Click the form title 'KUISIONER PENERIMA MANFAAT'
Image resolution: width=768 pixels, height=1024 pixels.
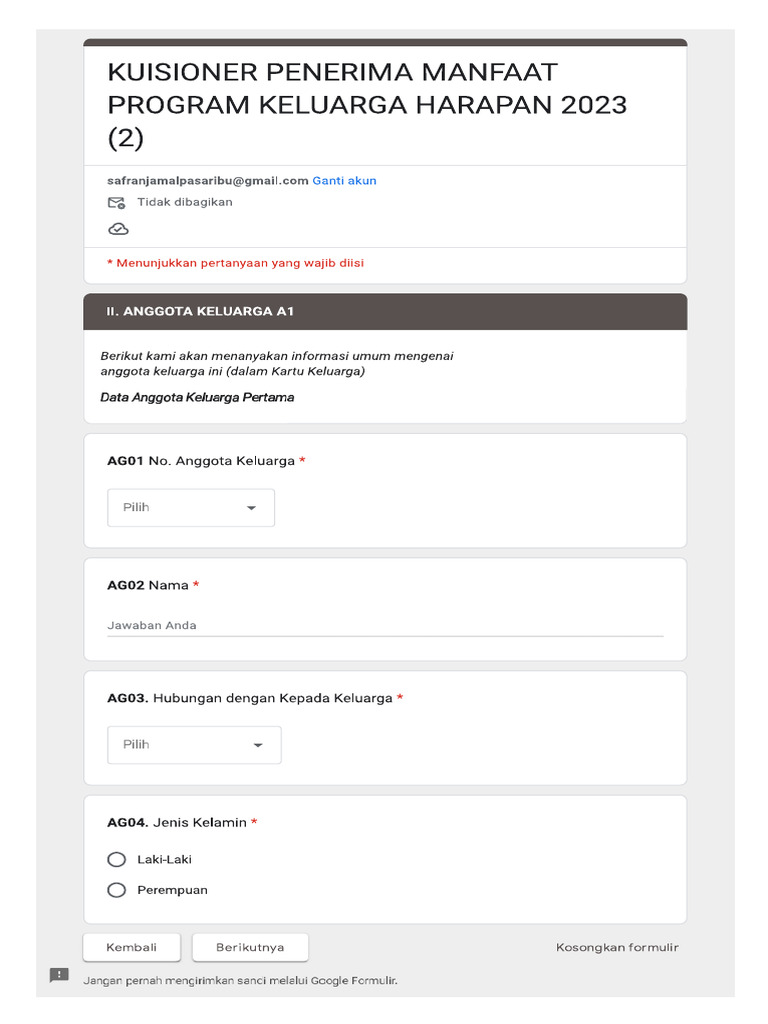tap(333, 72)
